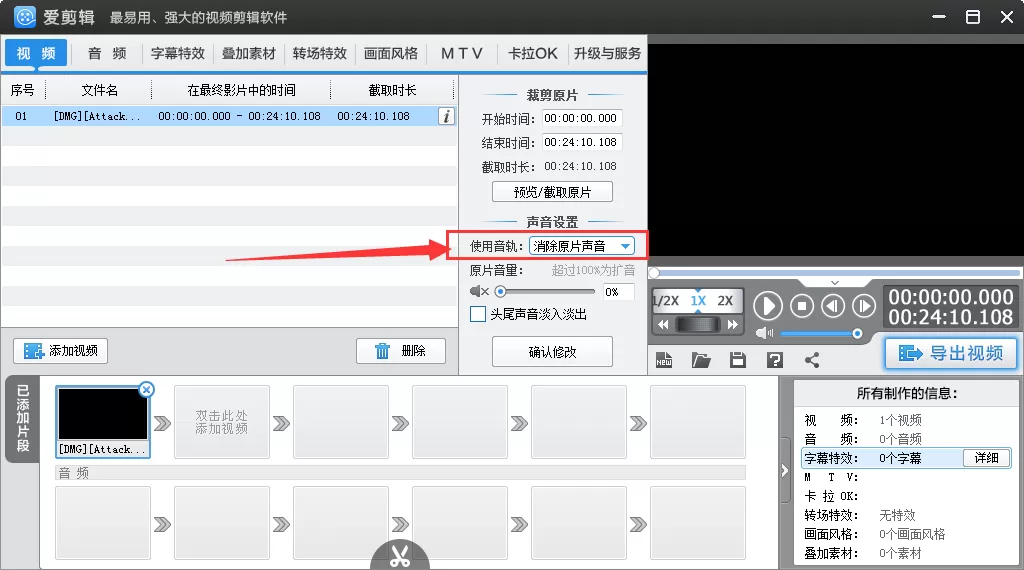Step back one frame
Image resolution: width=1024 pixels, height=570 pixels.
click(x=833, y=306)
